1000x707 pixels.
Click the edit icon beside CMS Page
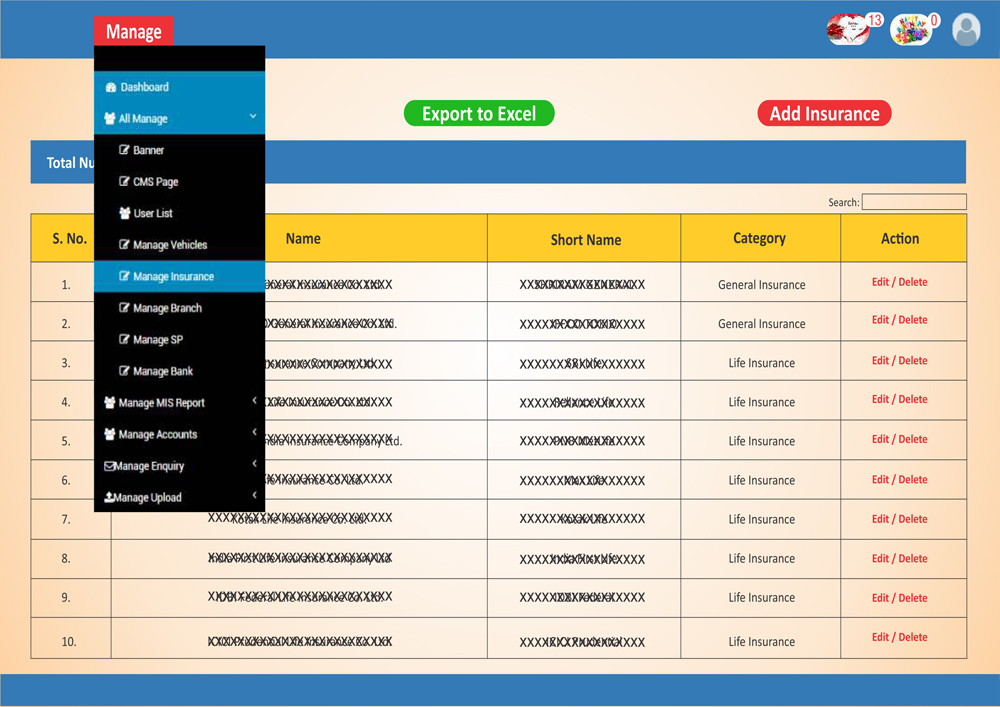click(124, 182)
